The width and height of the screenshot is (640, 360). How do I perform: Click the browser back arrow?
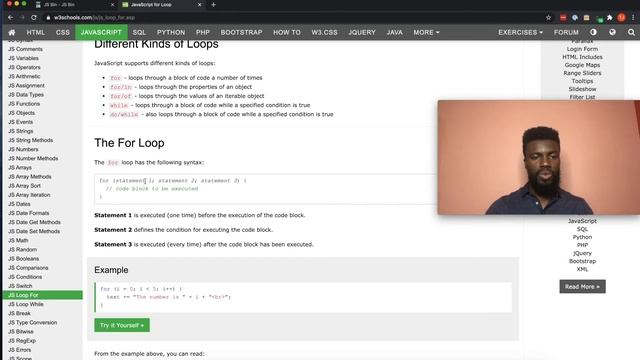coord(11,18)
